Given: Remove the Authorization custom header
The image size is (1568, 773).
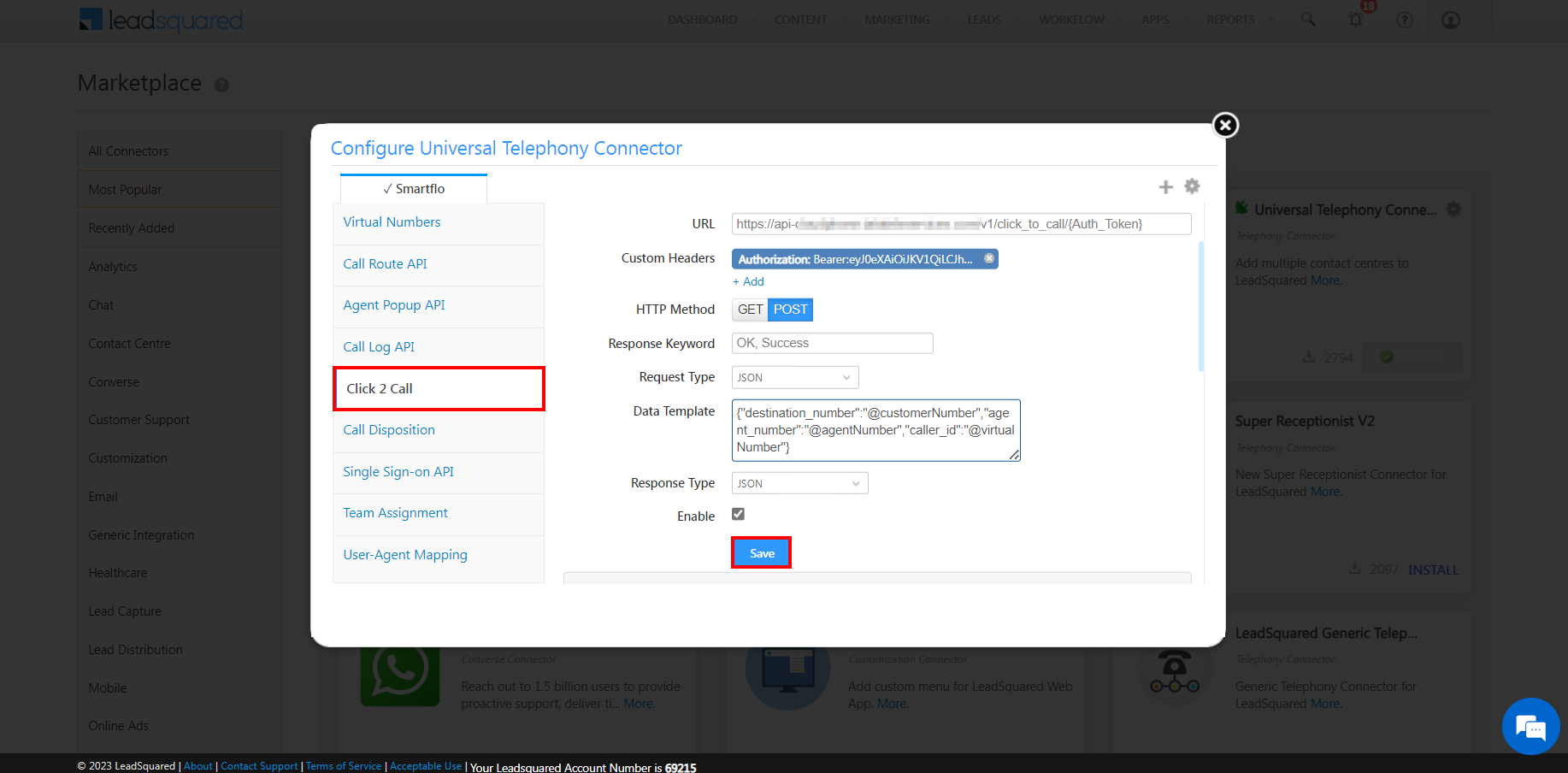Looking at the screenshot, I should pyautogui.click(x=989, y=258).
